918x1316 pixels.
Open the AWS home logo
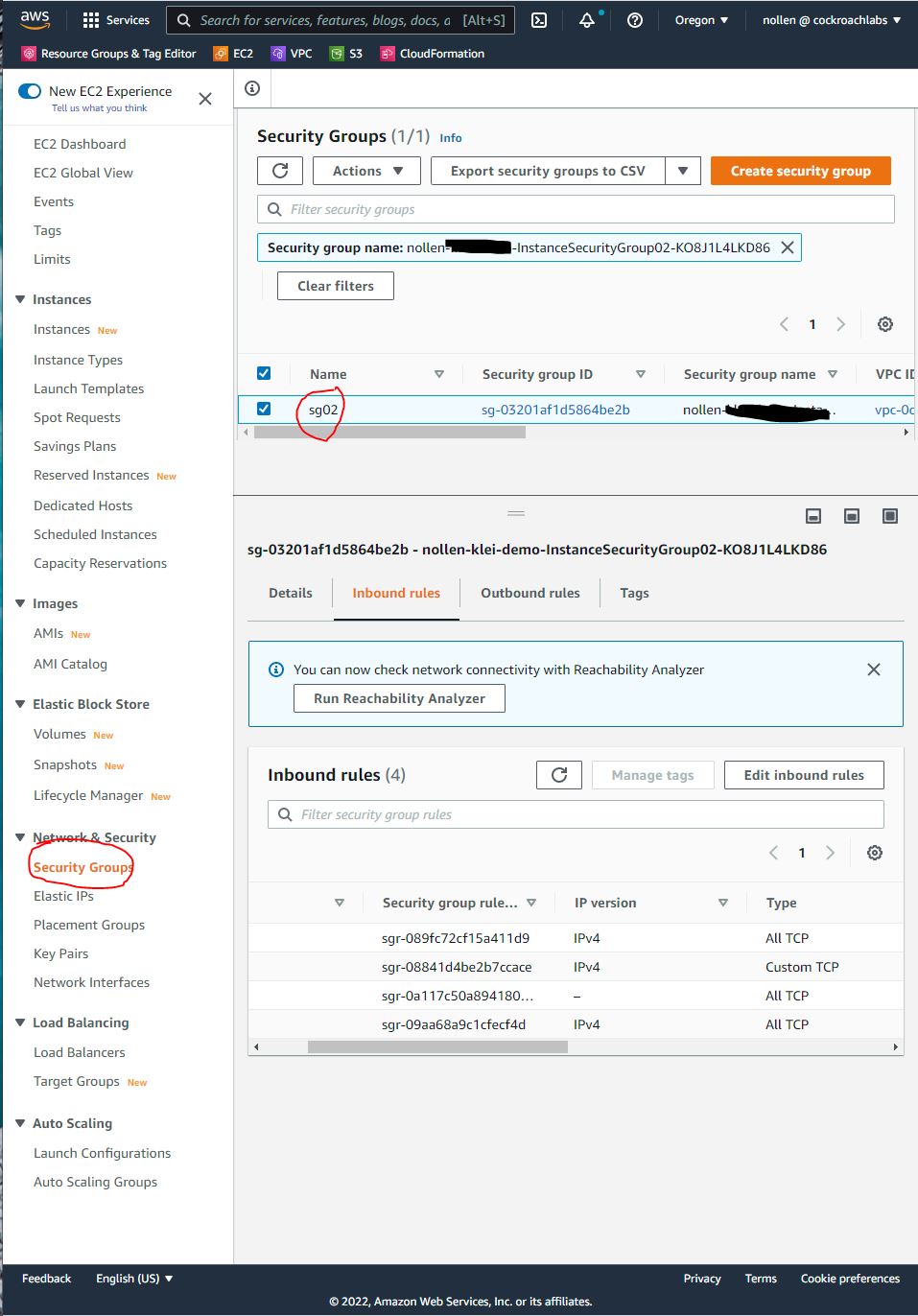click(x=35, y=19)
